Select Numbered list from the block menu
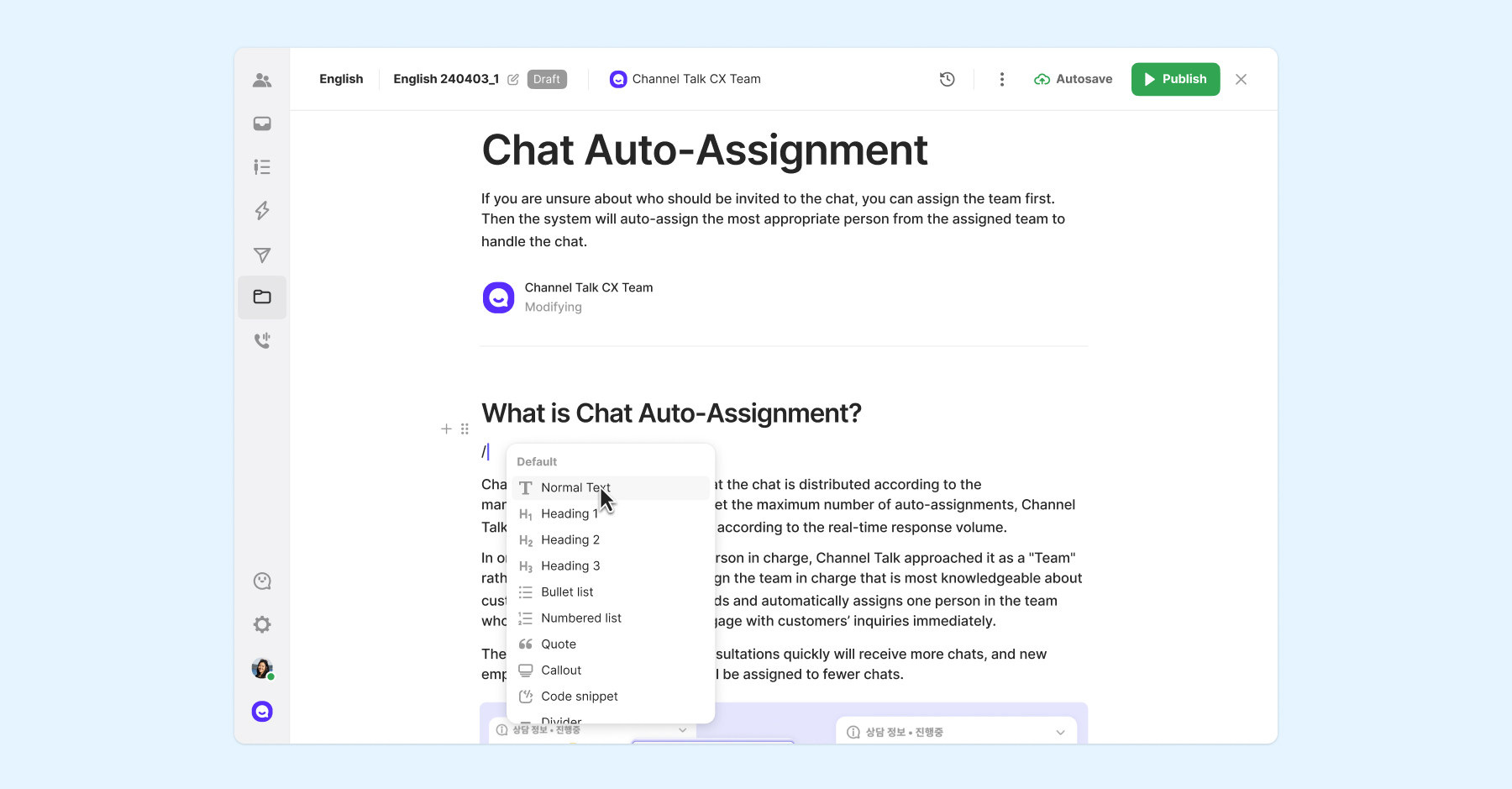 (611, 618)
